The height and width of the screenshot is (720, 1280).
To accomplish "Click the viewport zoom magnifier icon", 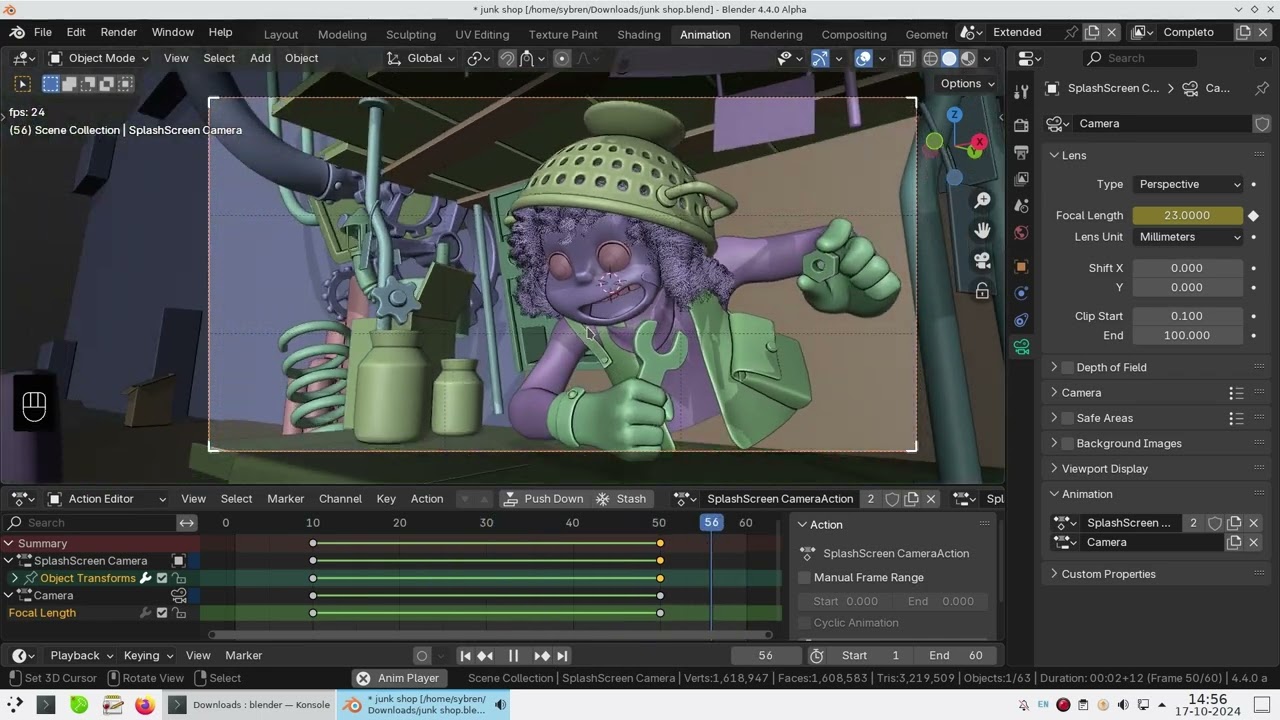I will coord(982,201).
